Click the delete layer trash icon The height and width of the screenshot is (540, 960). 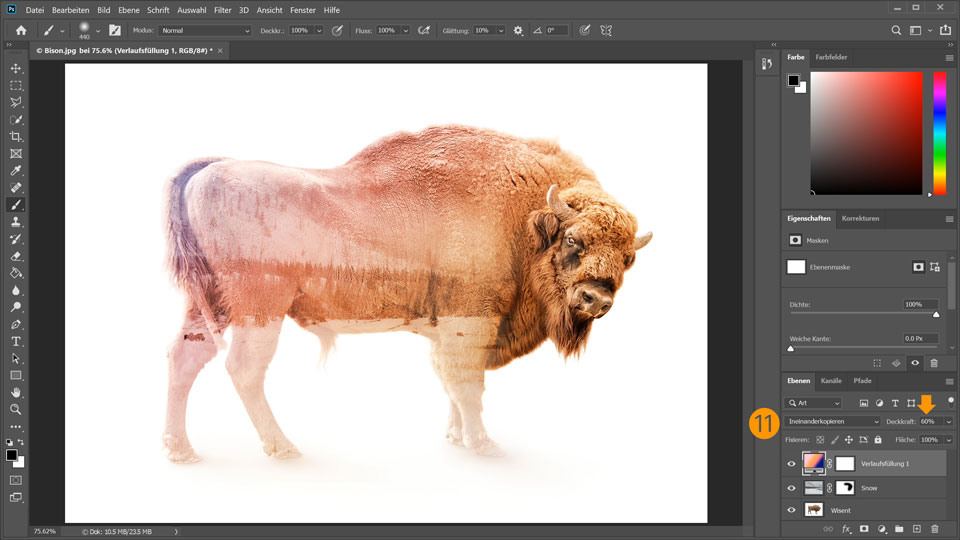click(x=935, y=528)
